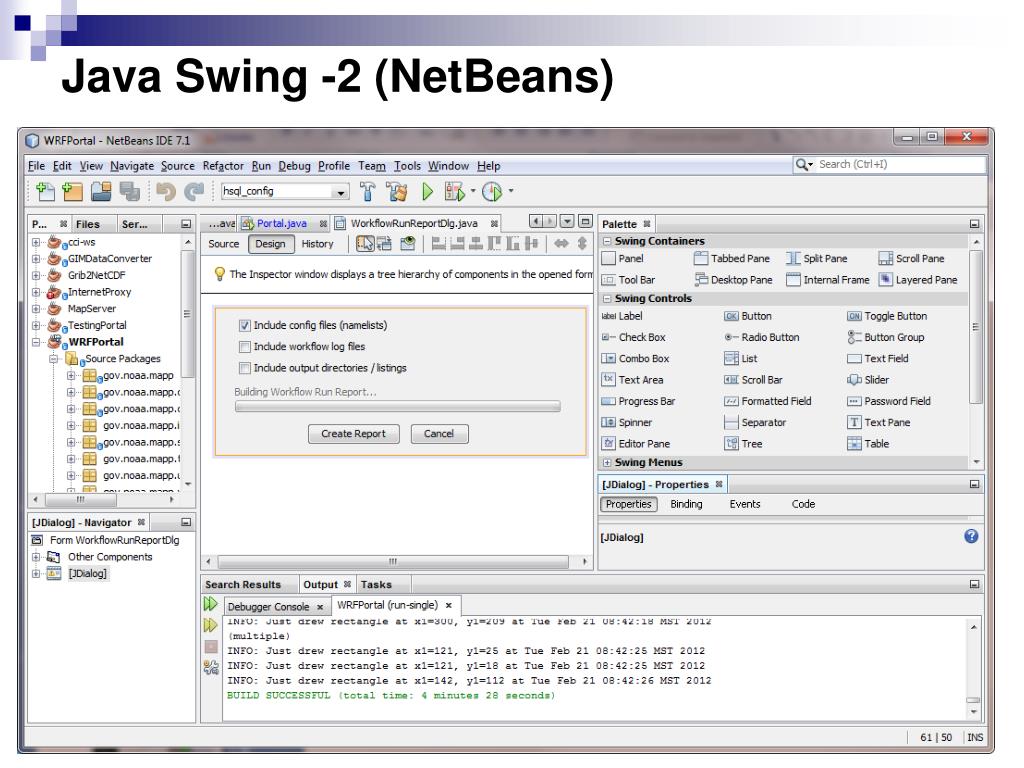Open the Refactor menu
This screenshot has height=768, width=1024.
coord(223,166)
